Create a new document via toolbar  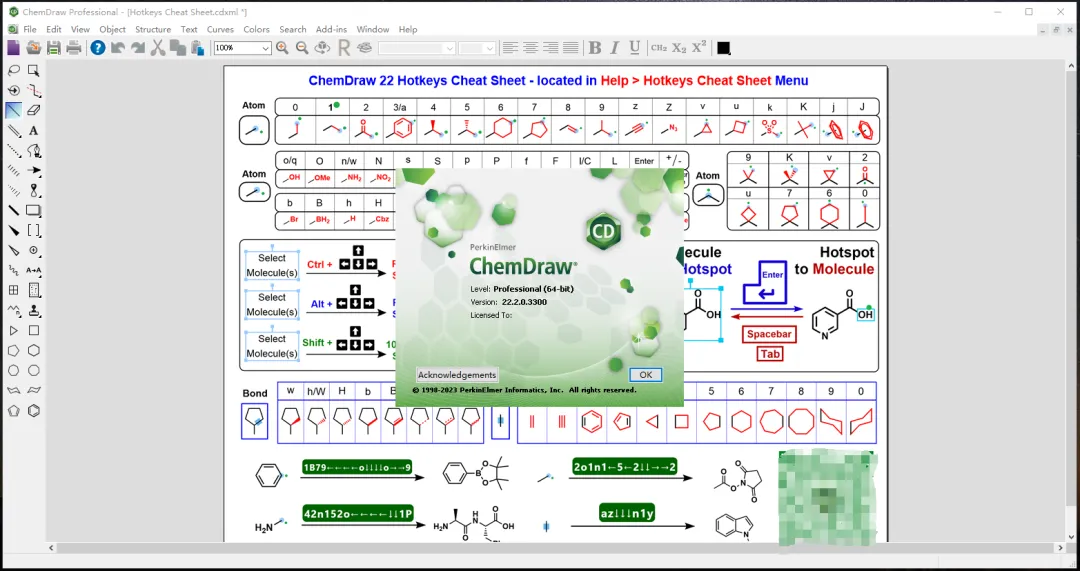coord(14,48)
